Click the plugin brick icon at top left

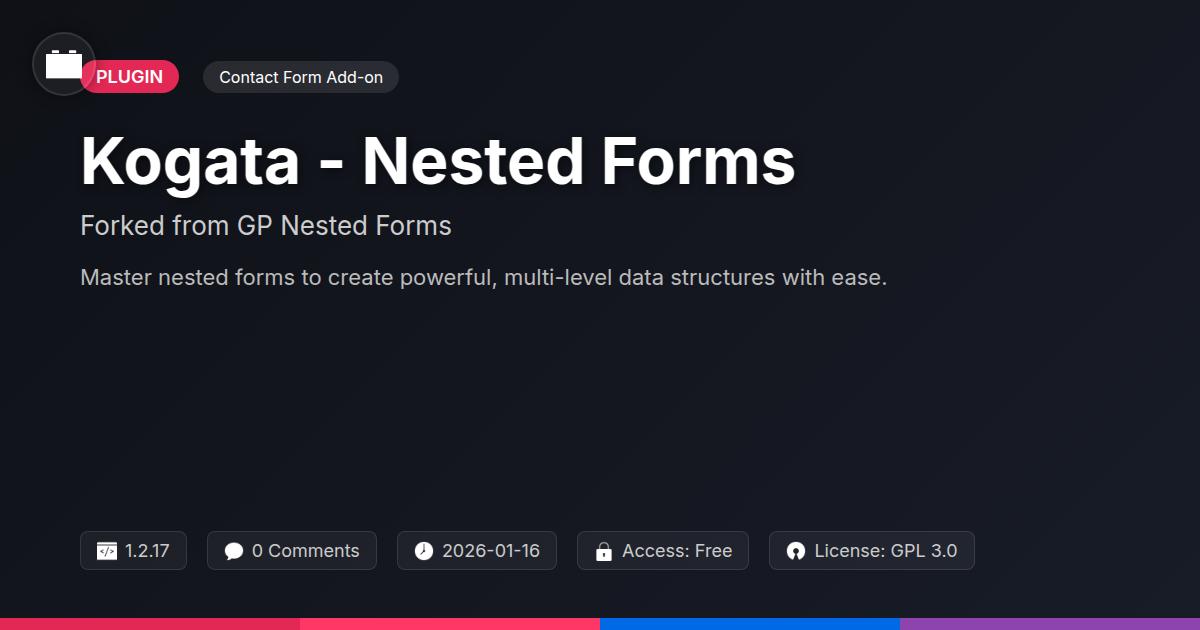point(64,65)
